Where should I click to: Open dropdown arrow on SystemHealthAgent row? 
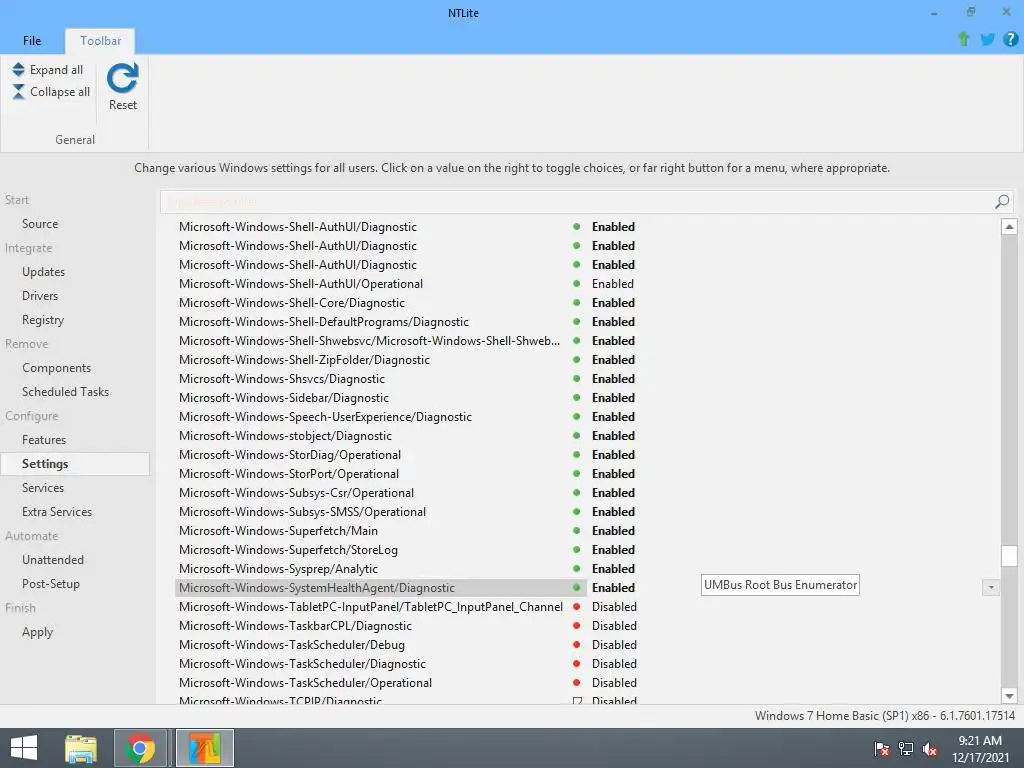coord(991,588)
